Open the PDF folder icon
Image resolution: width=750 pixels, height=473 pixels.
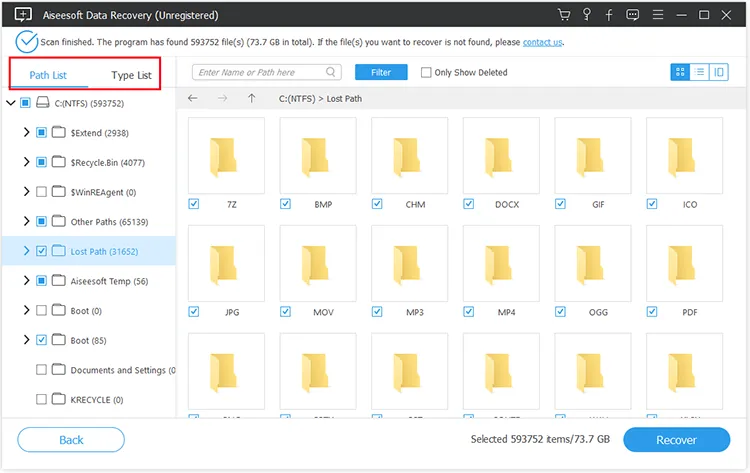(684, 263)
